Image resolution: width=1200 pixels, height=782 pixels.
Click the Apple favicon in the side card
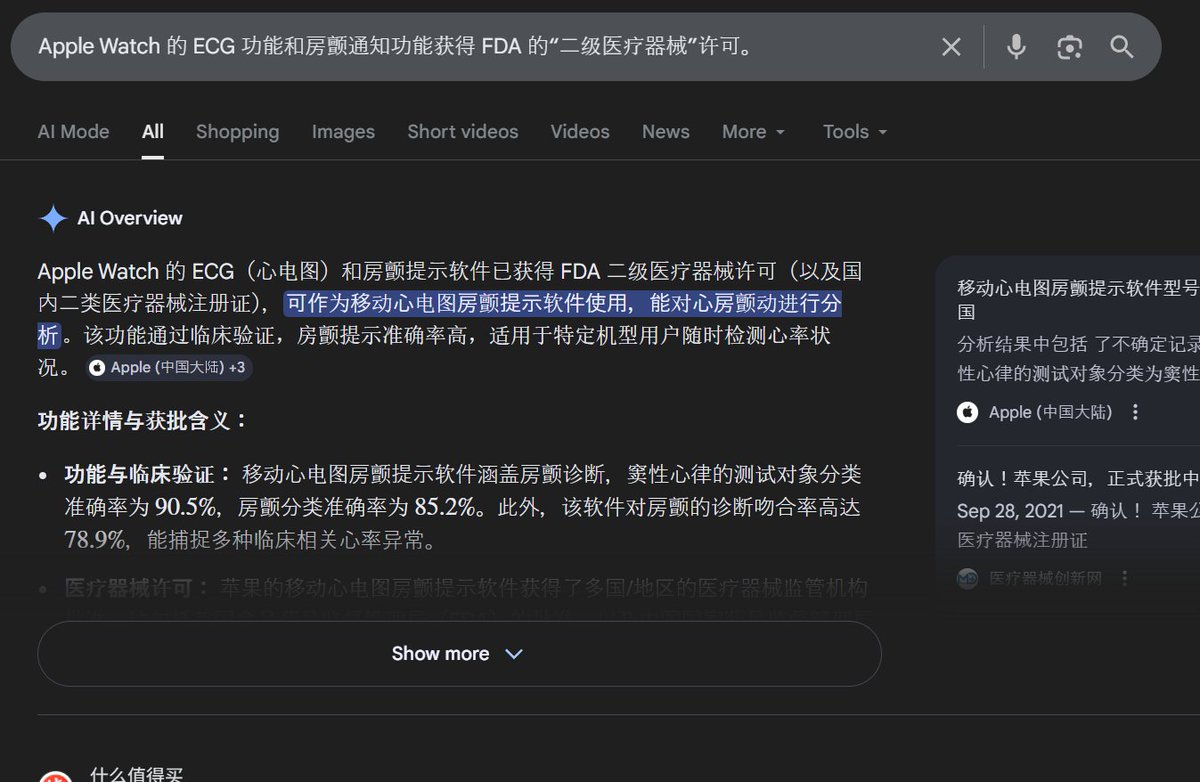click(967, 412)
